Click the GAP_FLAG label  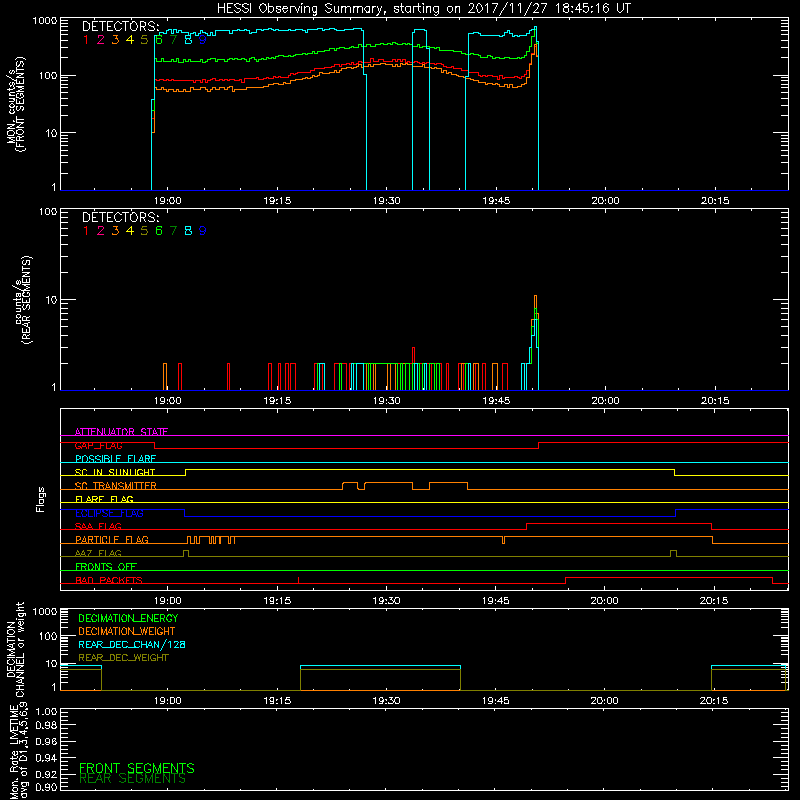pyautogui.click(x=98, y=445)
